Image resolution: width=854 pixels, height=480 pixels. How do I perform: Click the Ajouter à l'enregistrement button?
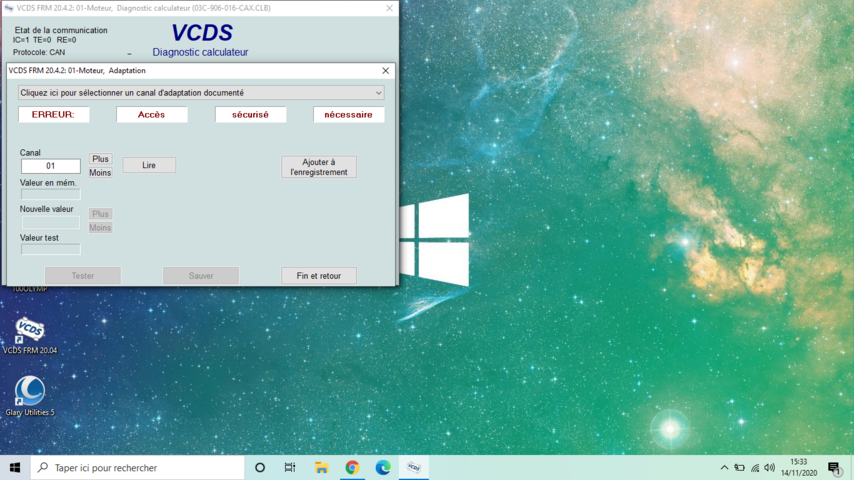coord(319,167)
